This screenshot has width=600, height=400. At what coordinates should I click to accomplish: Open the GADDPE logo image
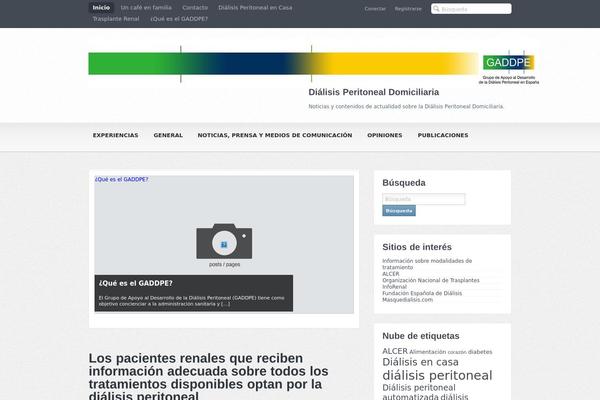tap(509, 67)
